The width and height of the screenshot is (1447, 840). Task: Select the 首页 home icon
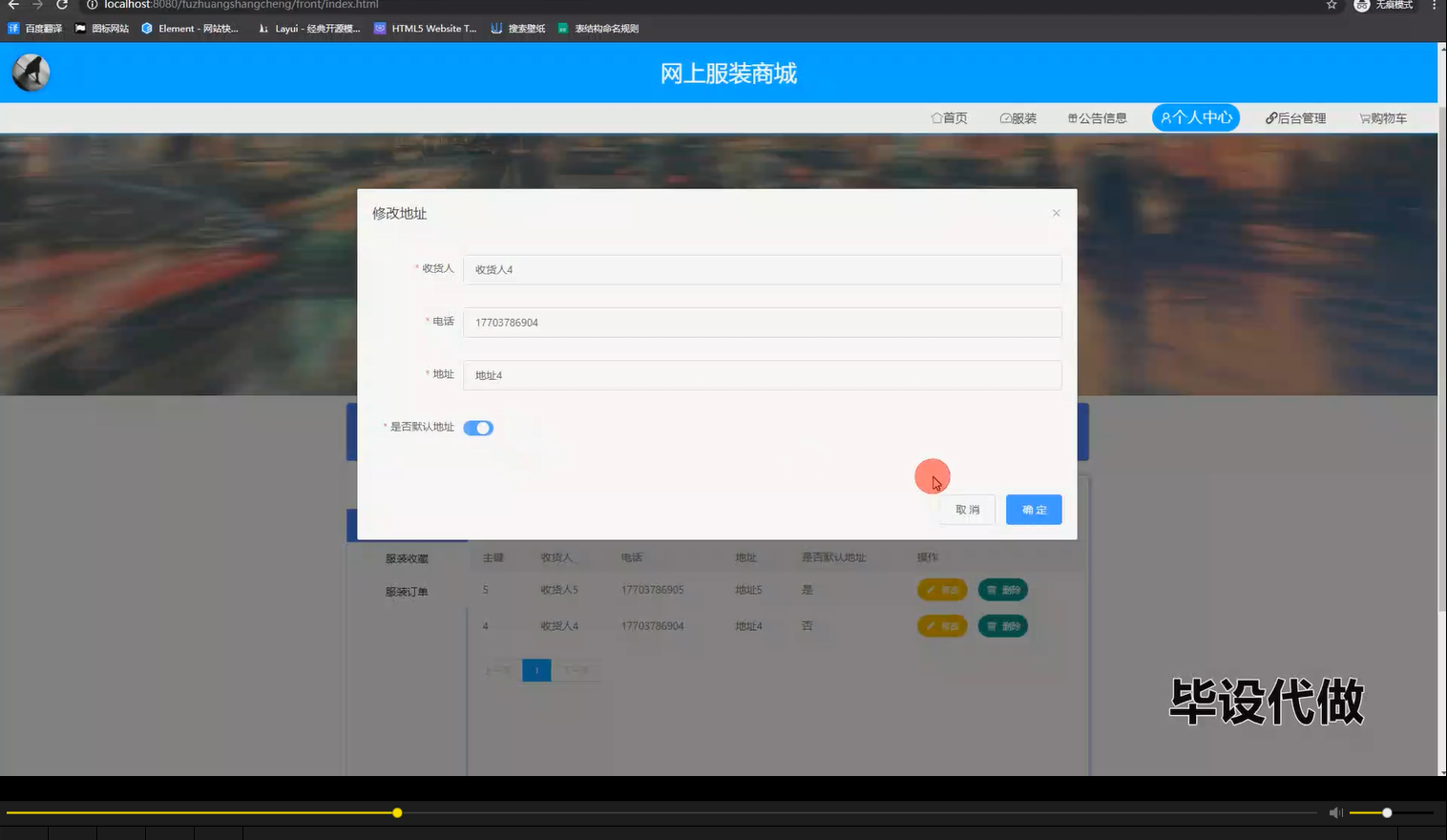pos(935,117)
